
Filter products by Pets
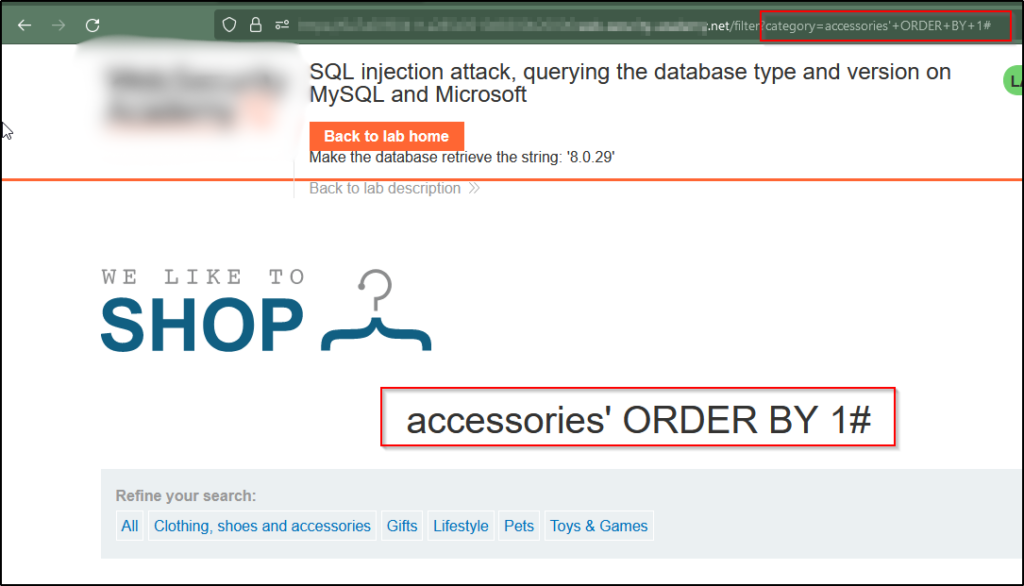pyautogui.click(x=519, y=526)
